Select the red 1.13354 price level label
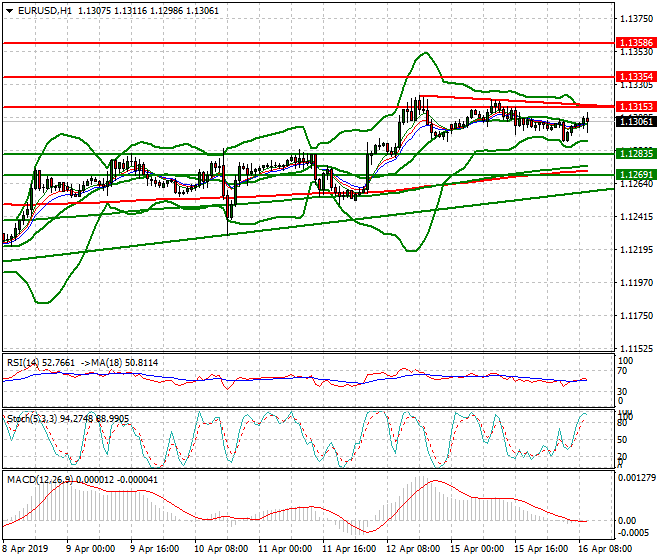 [x=636, y=77]
